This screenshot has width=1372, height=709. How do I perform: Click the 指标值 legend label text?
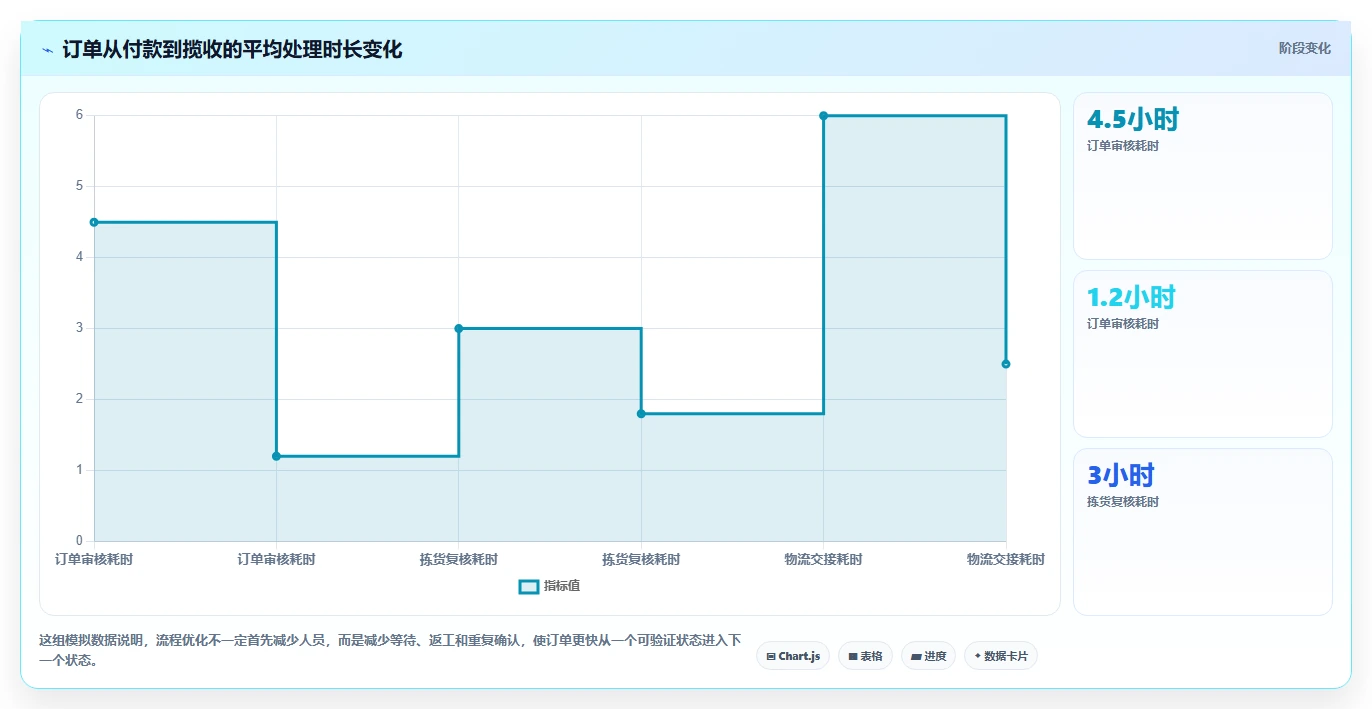562,586
